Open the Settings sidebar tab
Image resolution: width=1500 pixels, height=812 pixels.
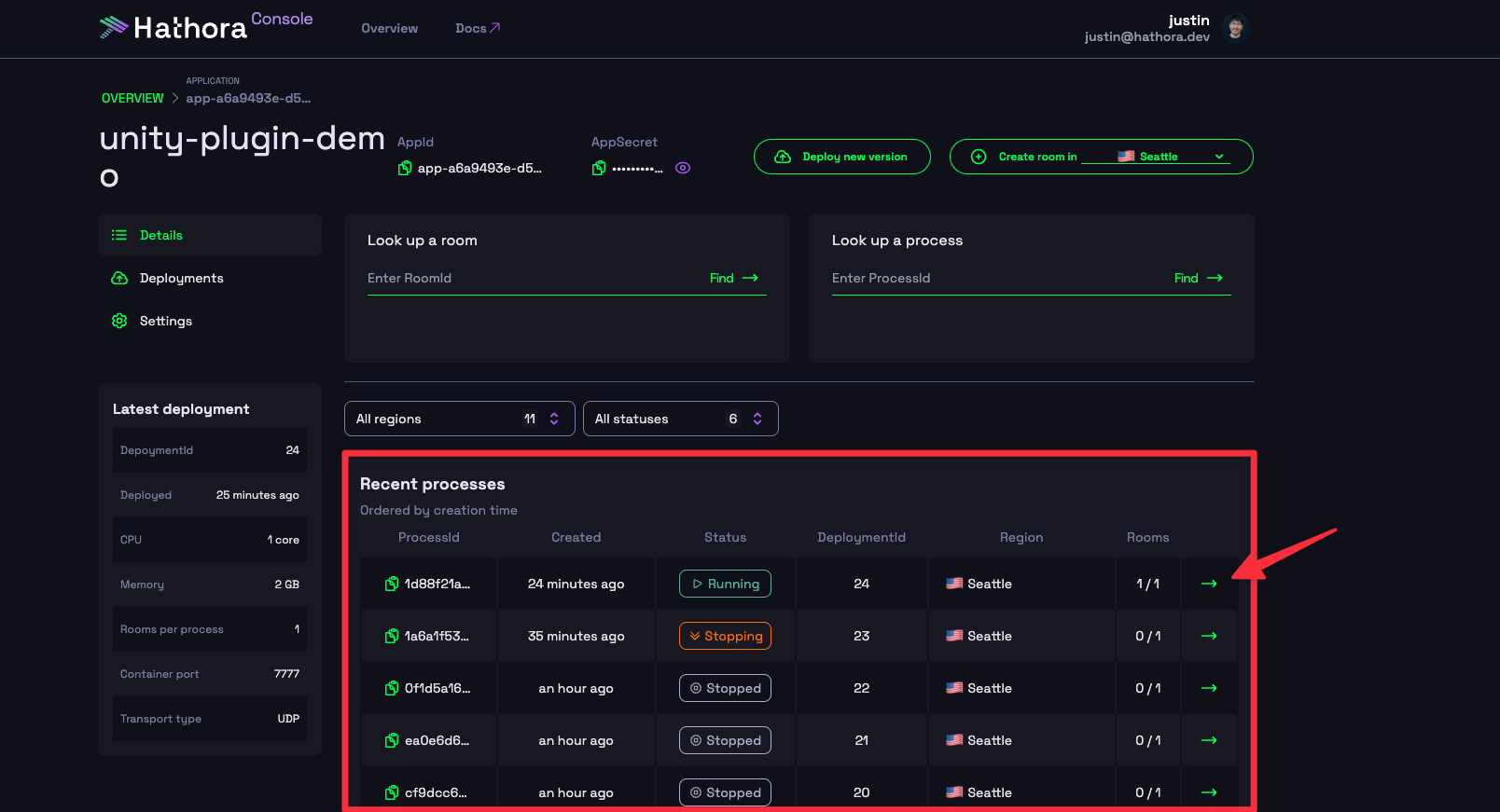pos(210,321)
